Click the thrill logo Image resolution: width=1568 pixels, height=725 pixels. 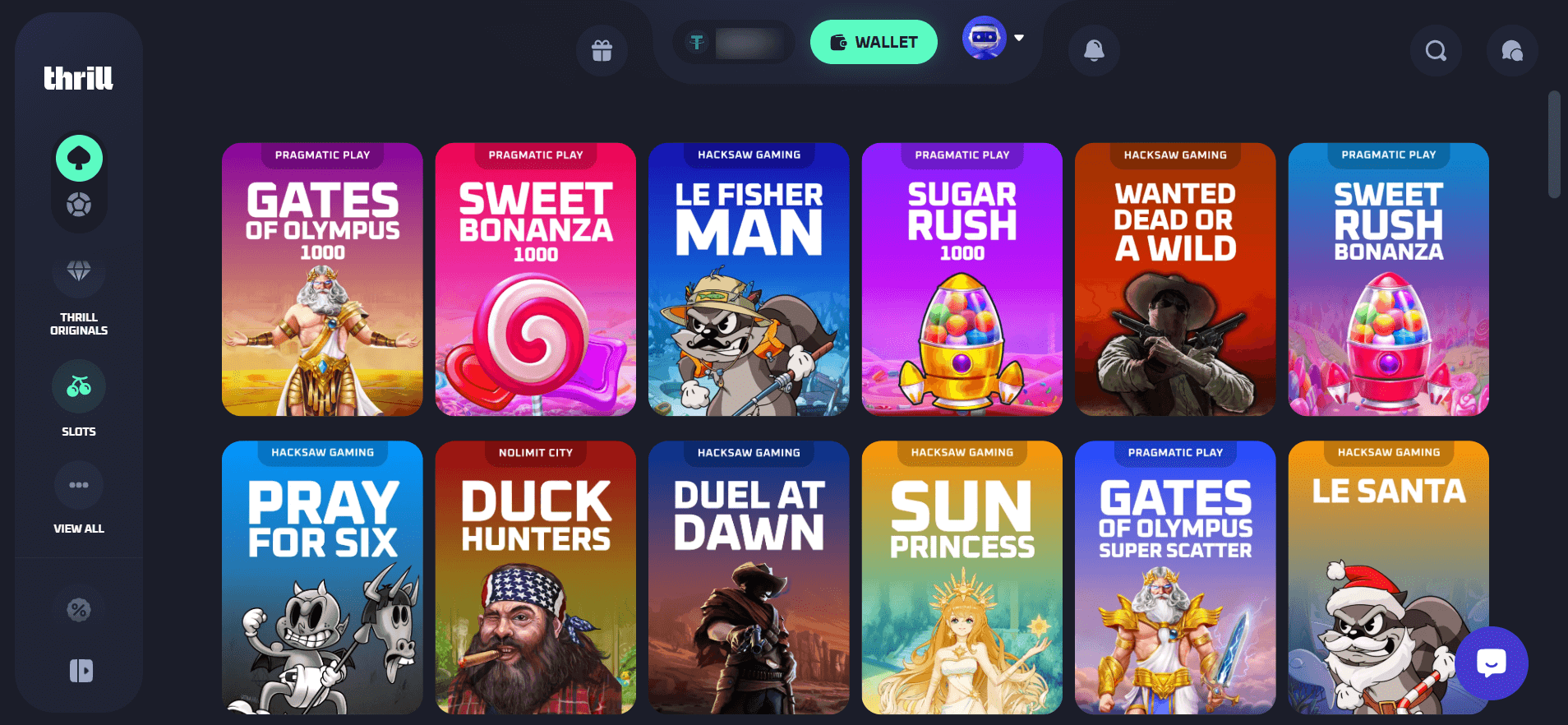point(78,78)
